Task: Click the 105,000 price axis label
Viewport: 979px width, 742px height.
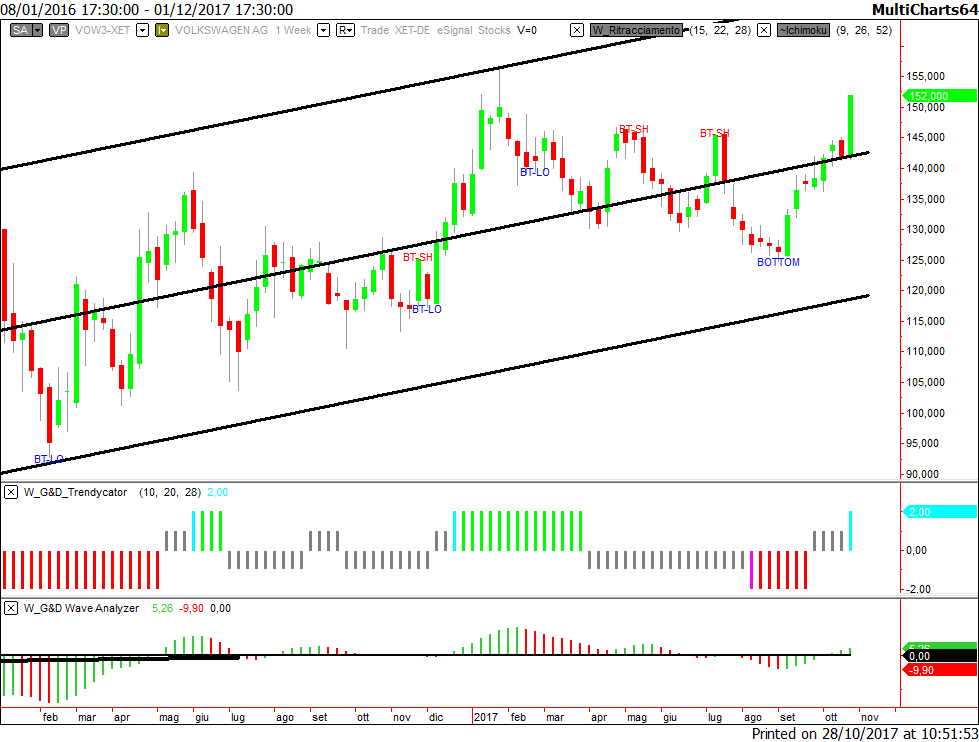Action: (925, 382)
